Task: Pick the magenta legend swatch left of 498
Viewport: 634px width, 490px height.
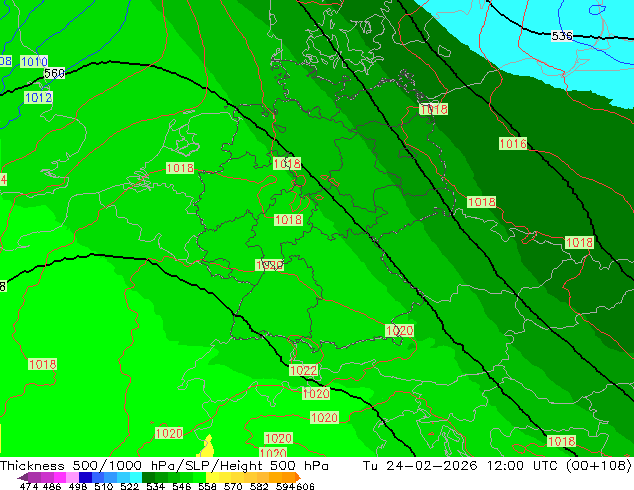Action: pos(59,477)
